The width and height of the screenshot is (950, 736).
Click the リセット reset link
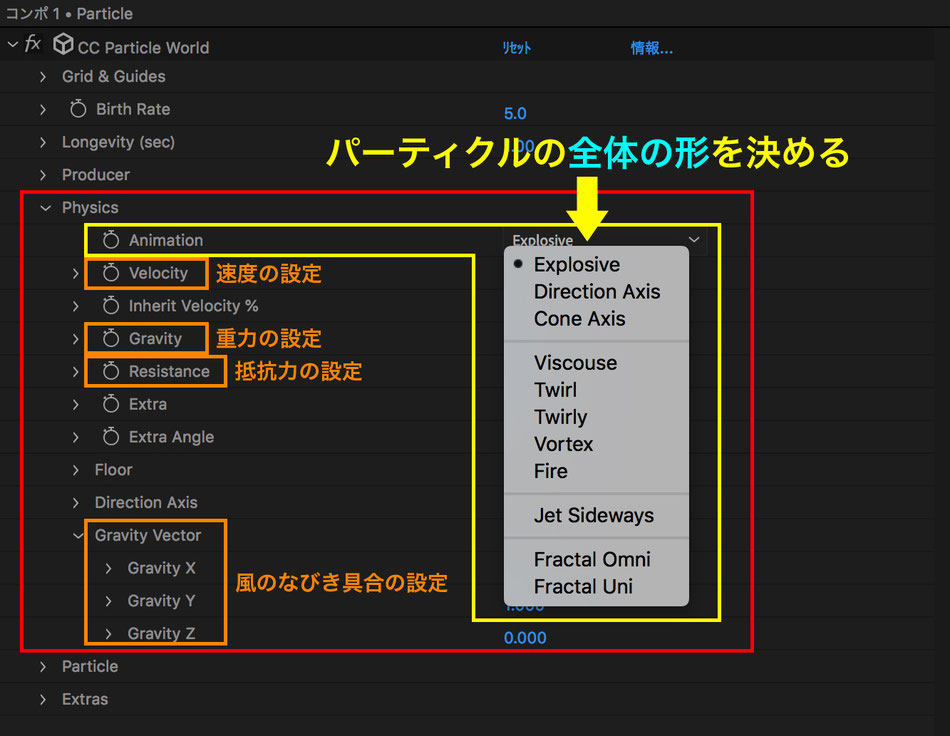pos(516,48)
